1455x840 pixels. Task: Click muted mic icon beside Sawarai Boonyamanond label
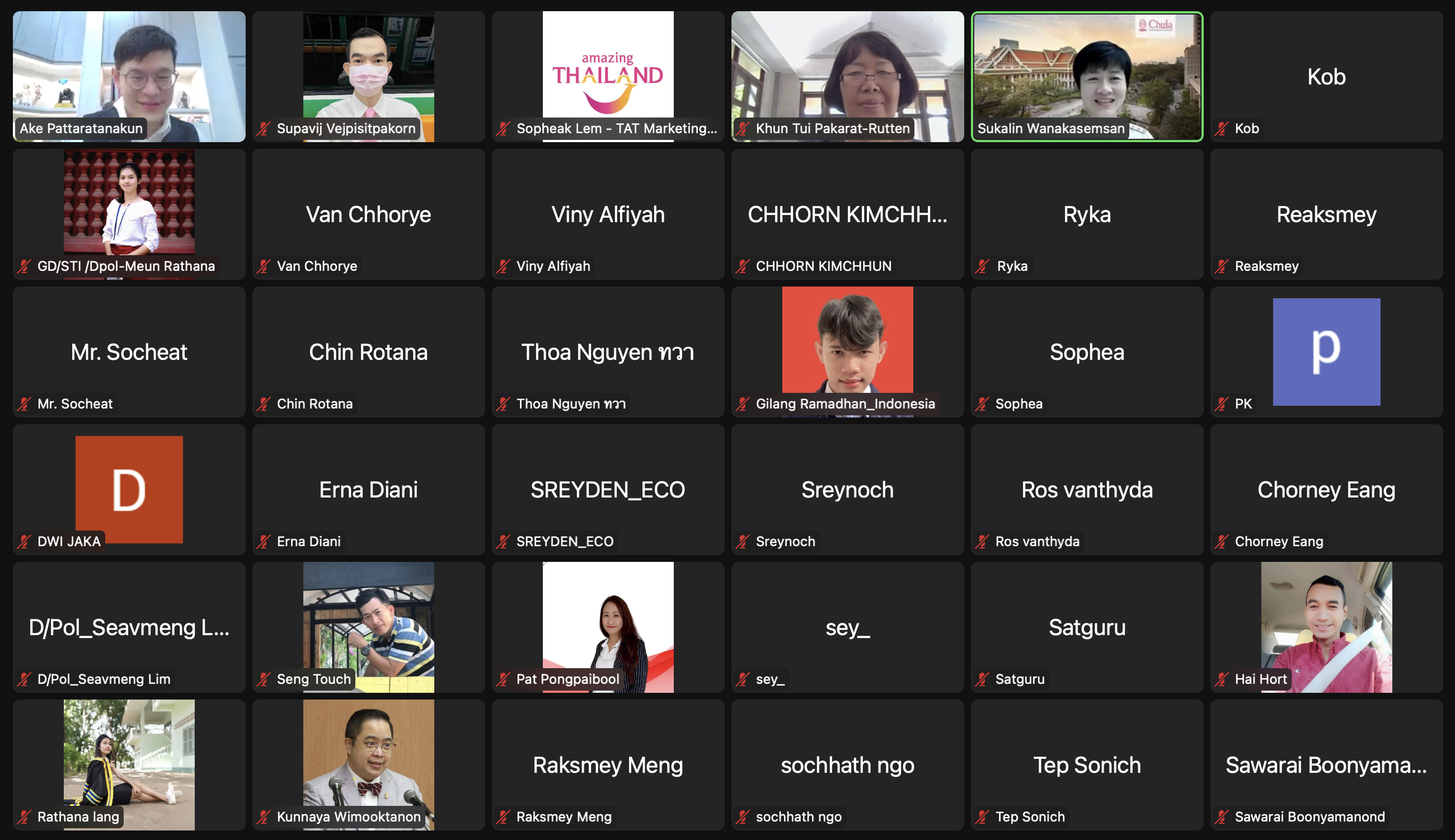point(1221,817)
